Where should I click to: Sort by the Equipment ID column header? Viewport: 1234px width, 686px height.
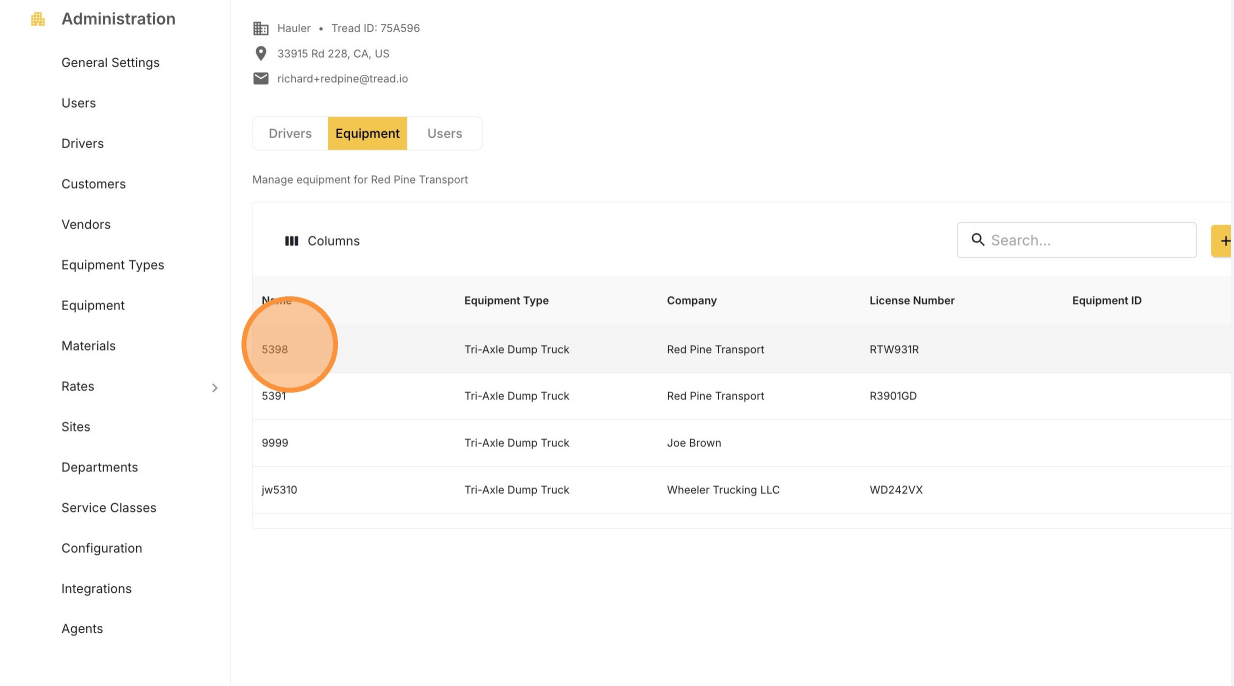click(1107, 300)
